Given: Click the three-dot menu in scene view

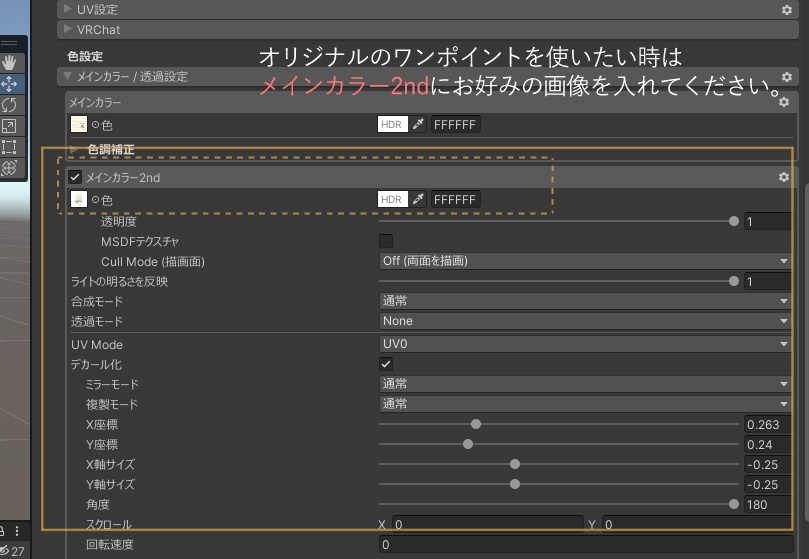Looking at the screenshot, I should pyautogui.click(x=17, y=531).
